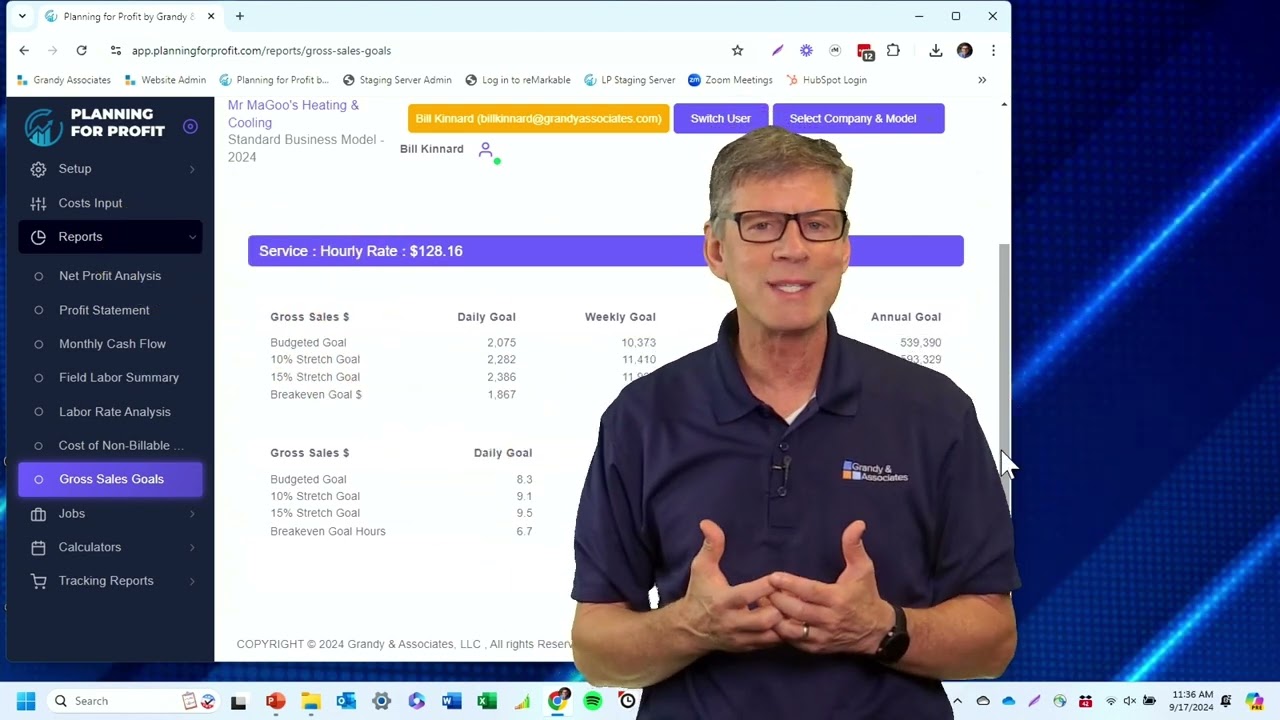Expand the Jobs submenu arrow
Screen dimensions: 1280x720
(x=192, y=514)
